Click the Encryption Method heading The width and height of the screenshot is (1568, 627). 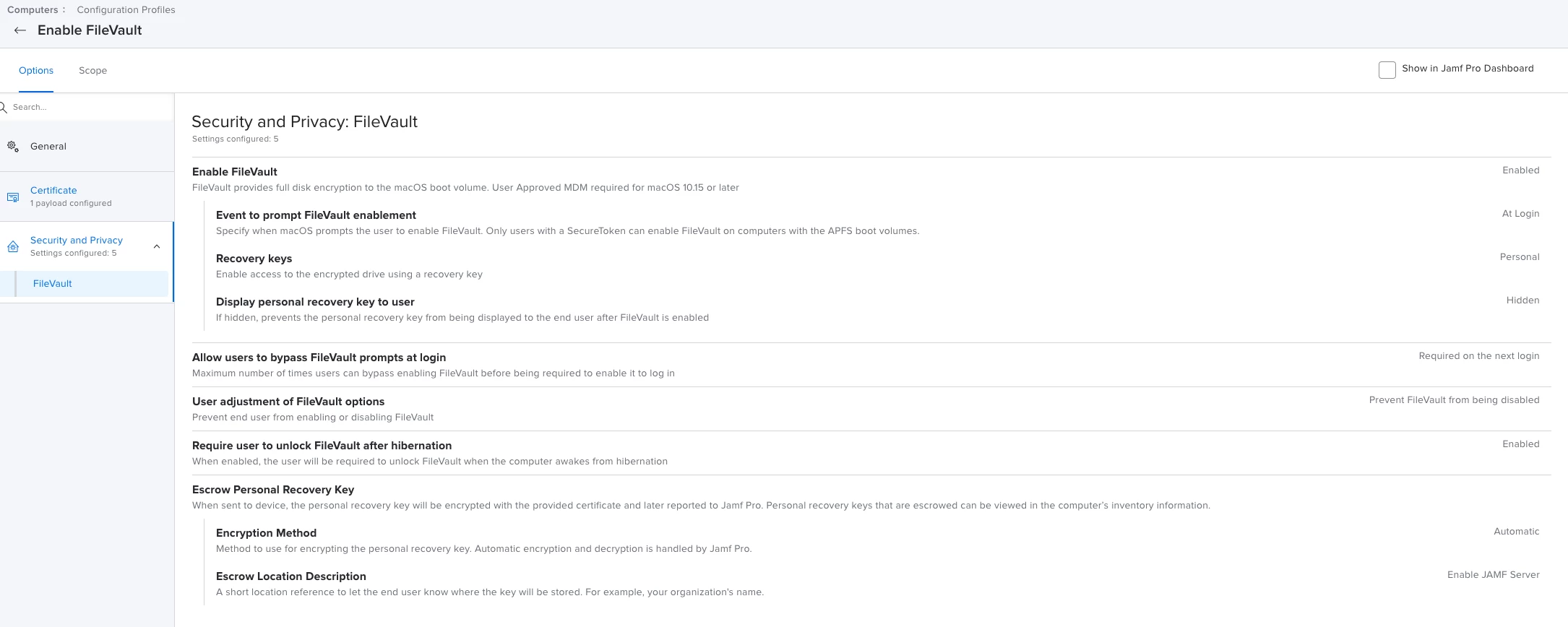(x=266, y=532)
